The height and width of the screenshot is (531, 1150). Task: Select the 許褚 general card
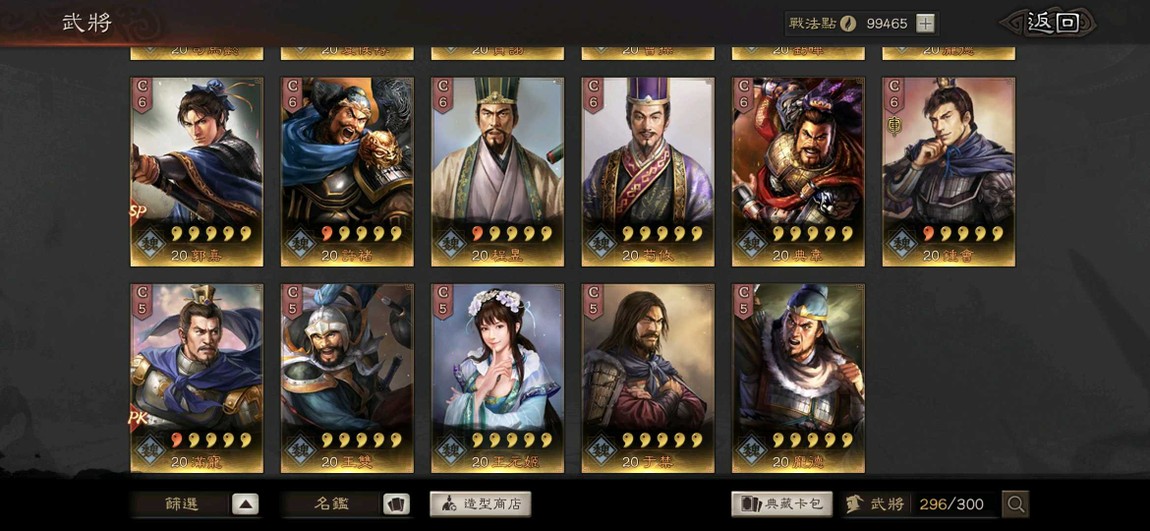click(347, 172)
